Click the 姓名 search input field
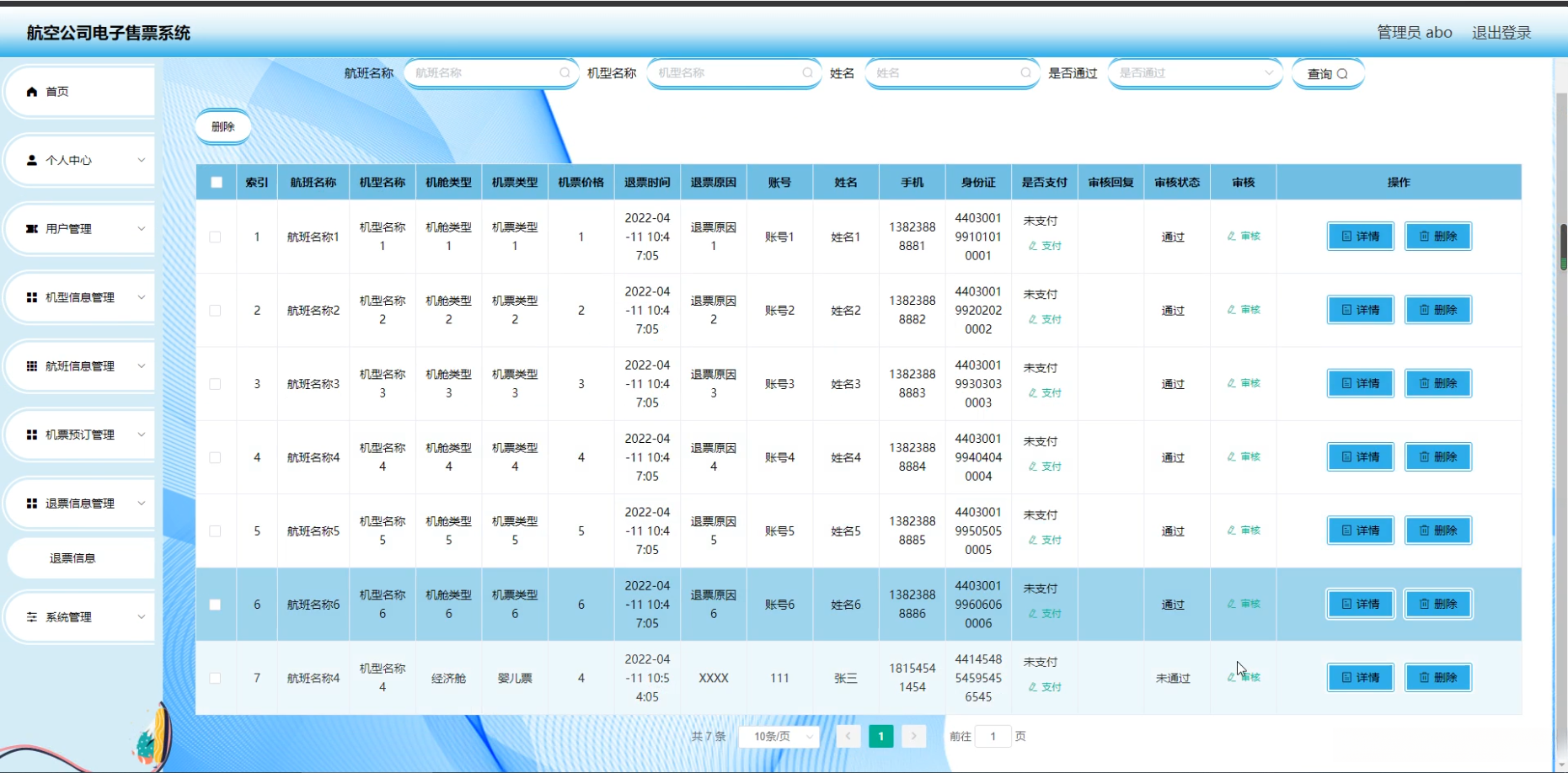1568x773 pixels. click(x=944, y=73)
